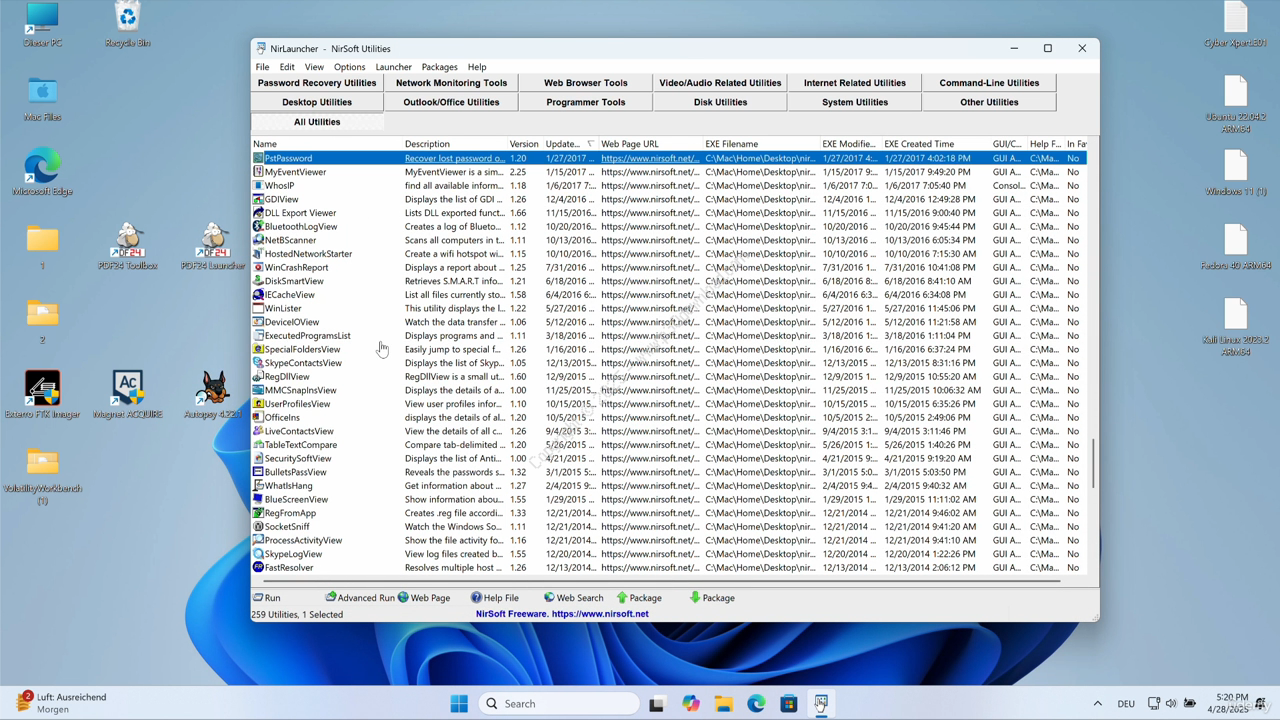Switch to Password Recovery Utilities tab
The height and width of the screenshot is (720, 1280).
(x=317, y=83)
